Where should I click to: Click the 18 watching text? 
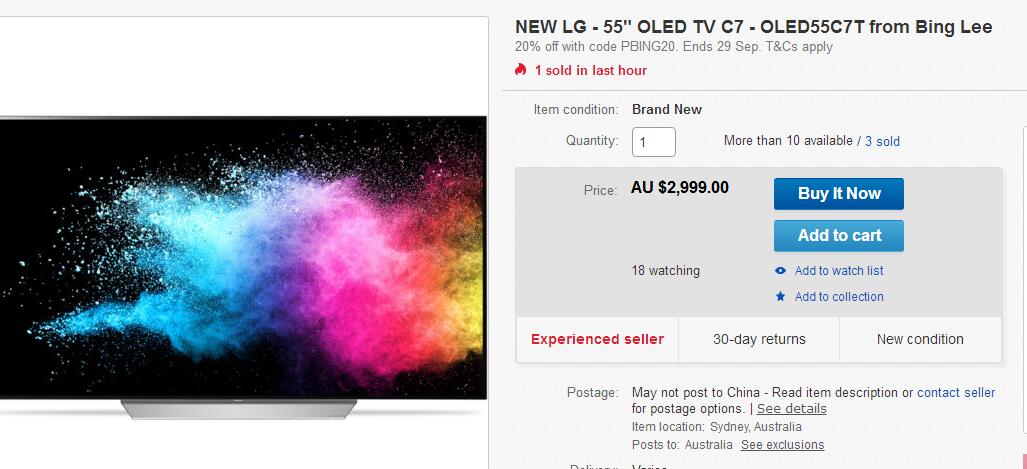pos(665,271)
